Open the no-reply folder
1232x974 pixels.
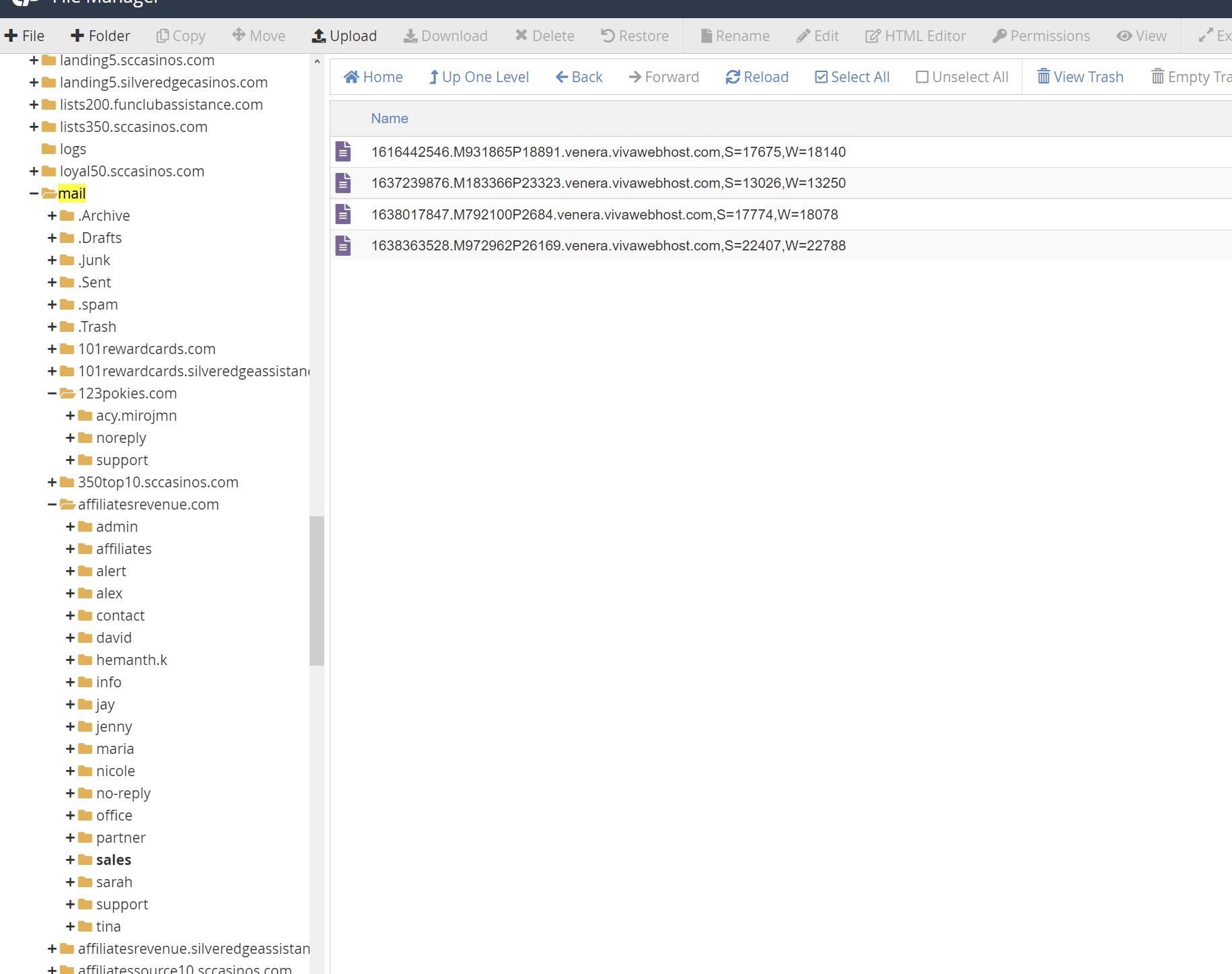(x=123, y=793)
